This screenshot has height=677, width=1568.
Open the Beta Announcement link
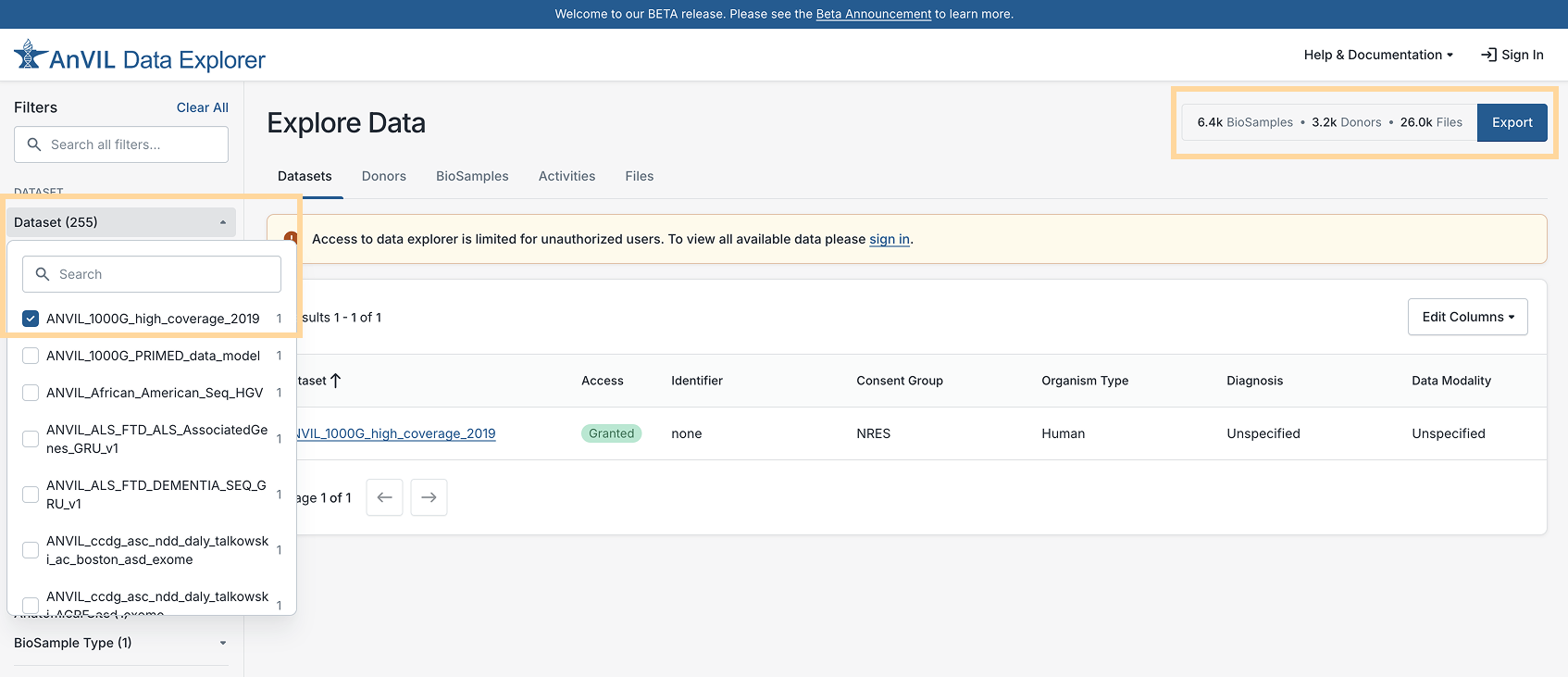pyautogui.click(x=873, y=14)
